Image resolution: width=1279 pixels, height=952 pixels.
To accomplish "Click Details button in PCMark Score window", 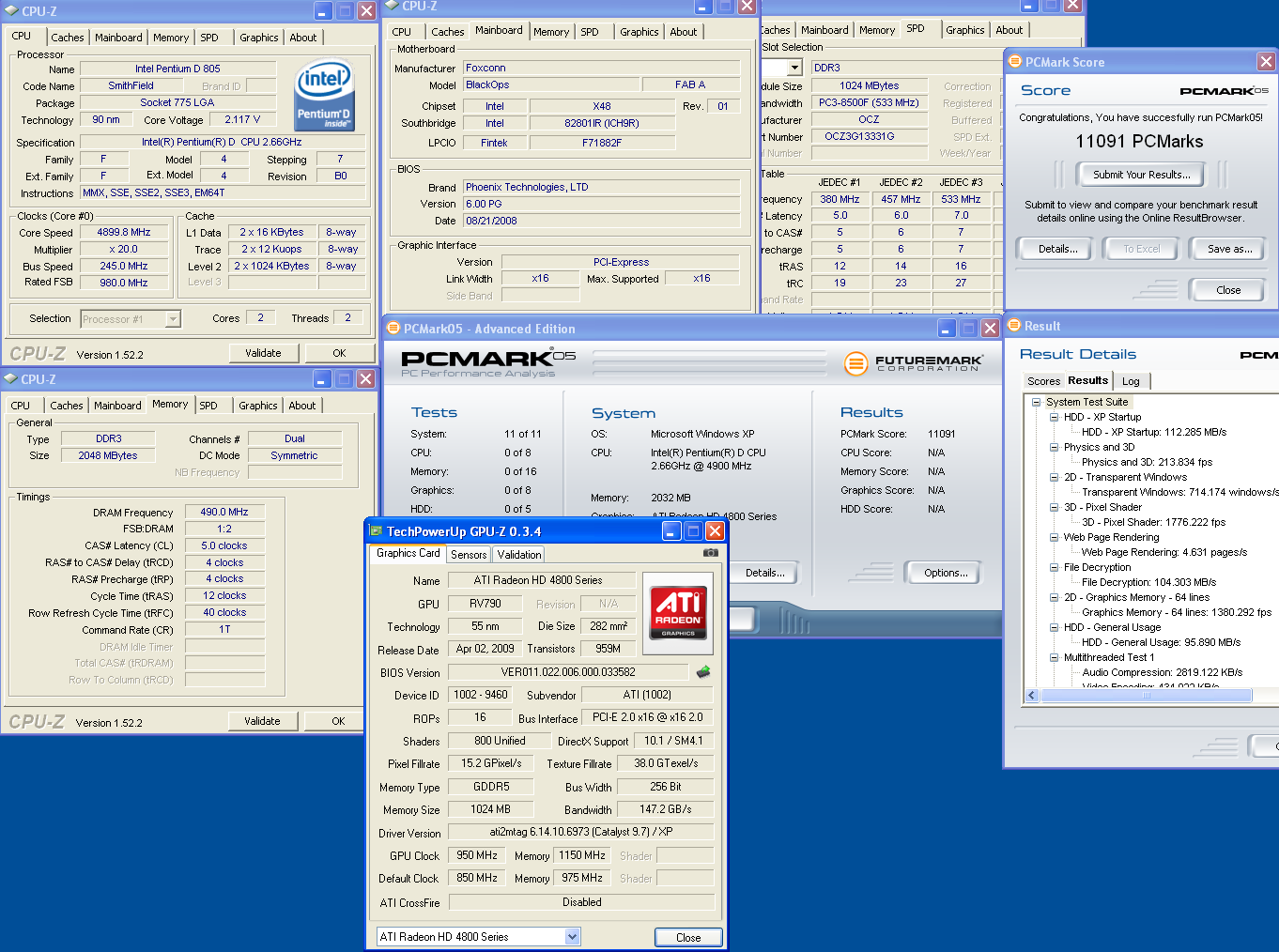I will pos(1057,249).
